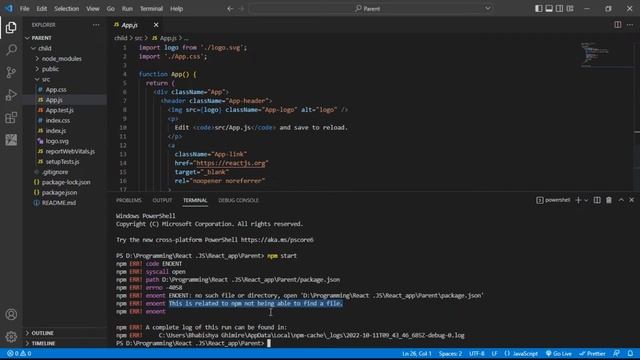Open the View menu
Screen dimensions: 640x360
[x=93, y=9]
